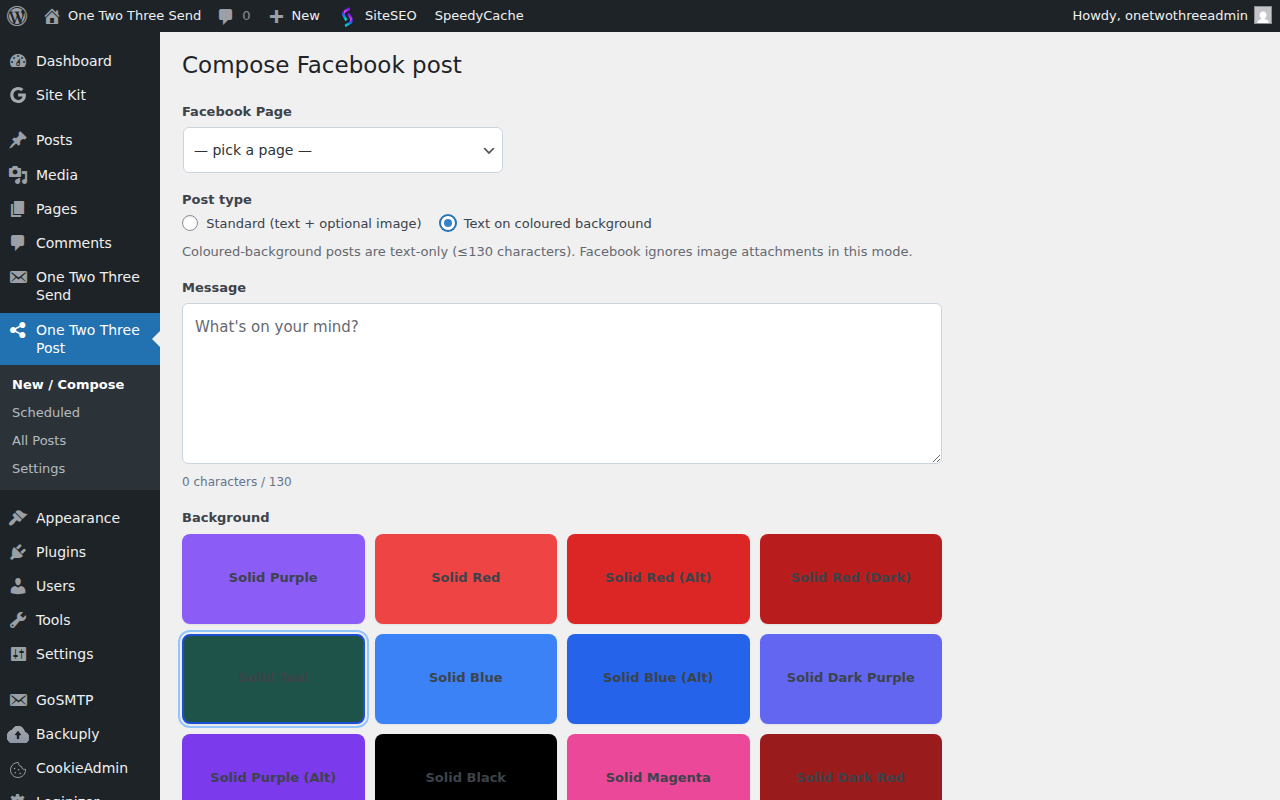Choose the Solid Blue background
Image resolution: width=1280 pixels, height=800 pixels.
pos(466,679)
